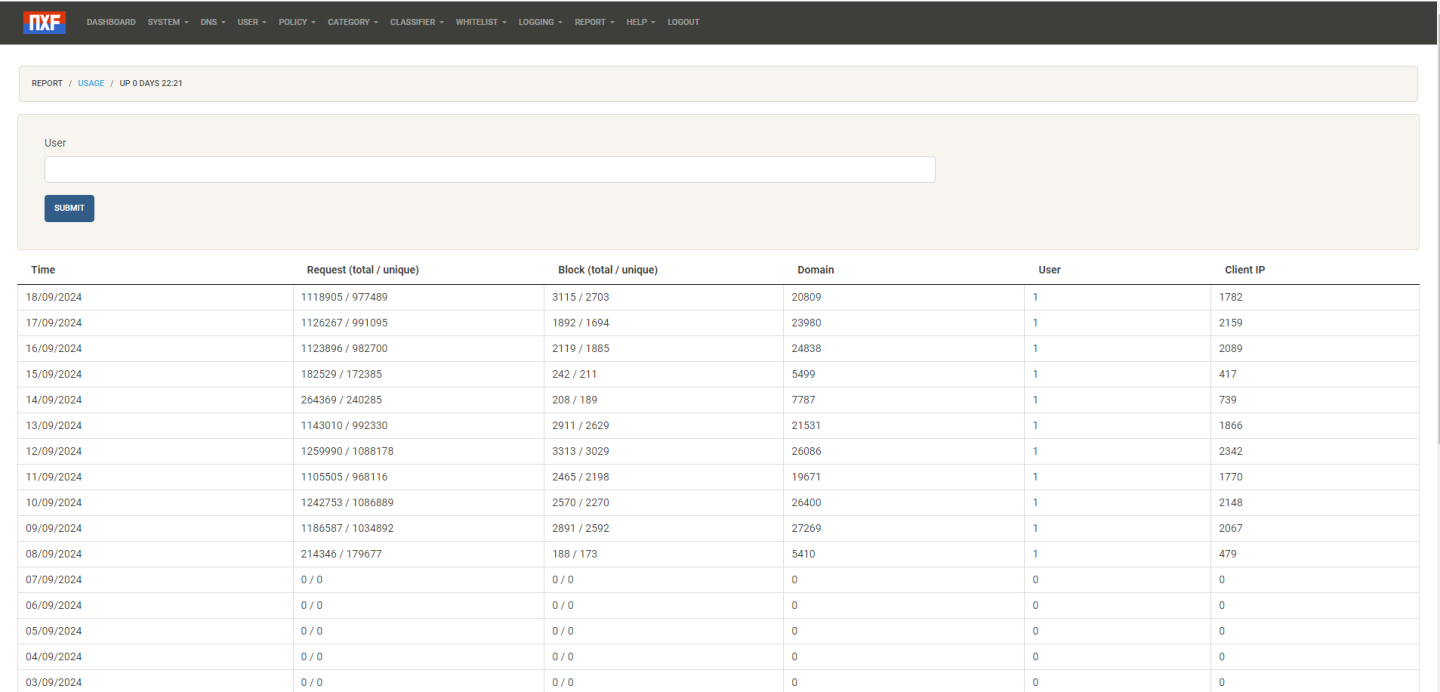Select block value 242 / 211
Screen dimensions: 1440x692
575,374
